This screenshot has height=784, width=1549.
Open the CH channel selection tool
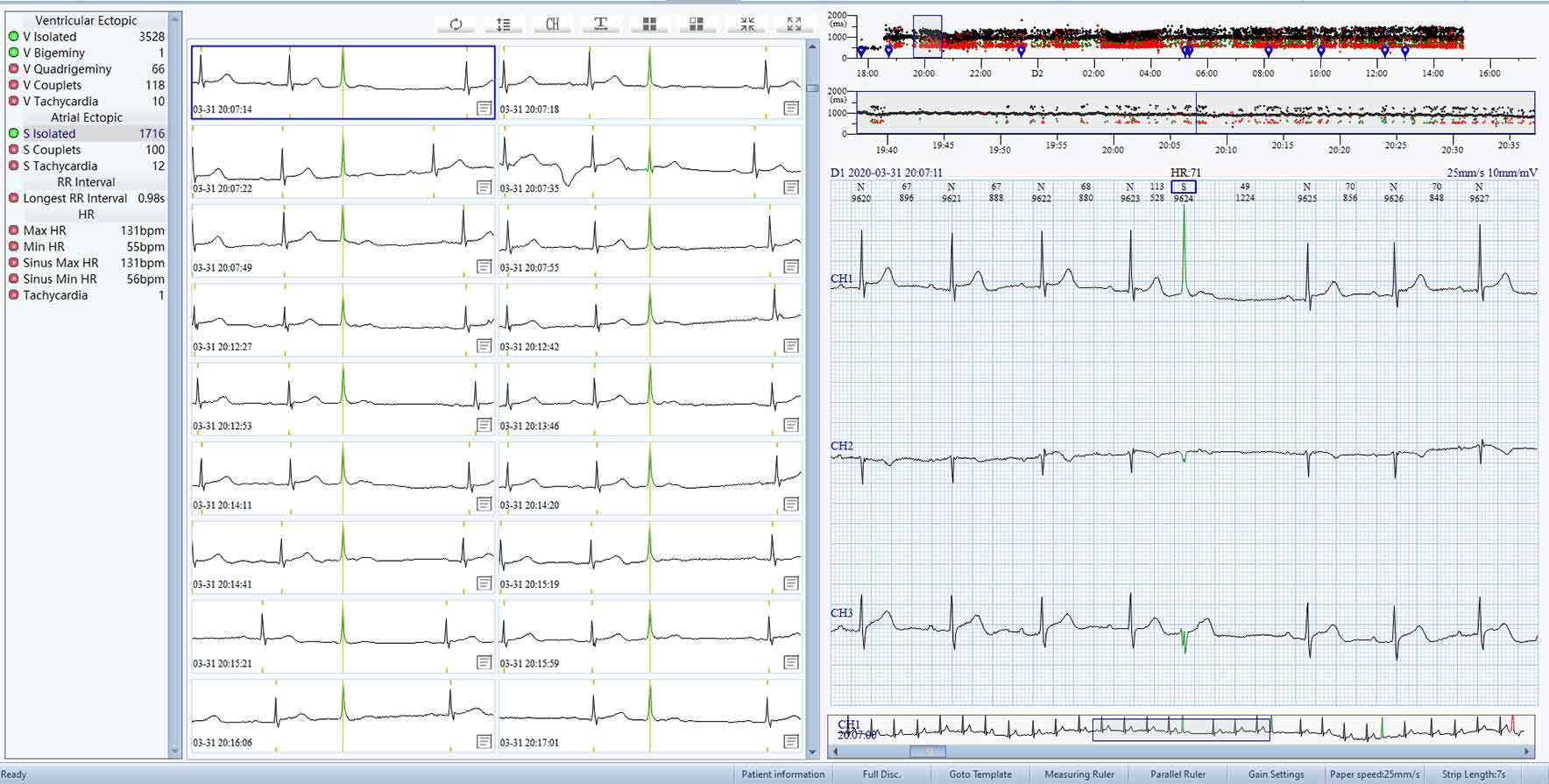pyautogui.click(x=552, y=25)
